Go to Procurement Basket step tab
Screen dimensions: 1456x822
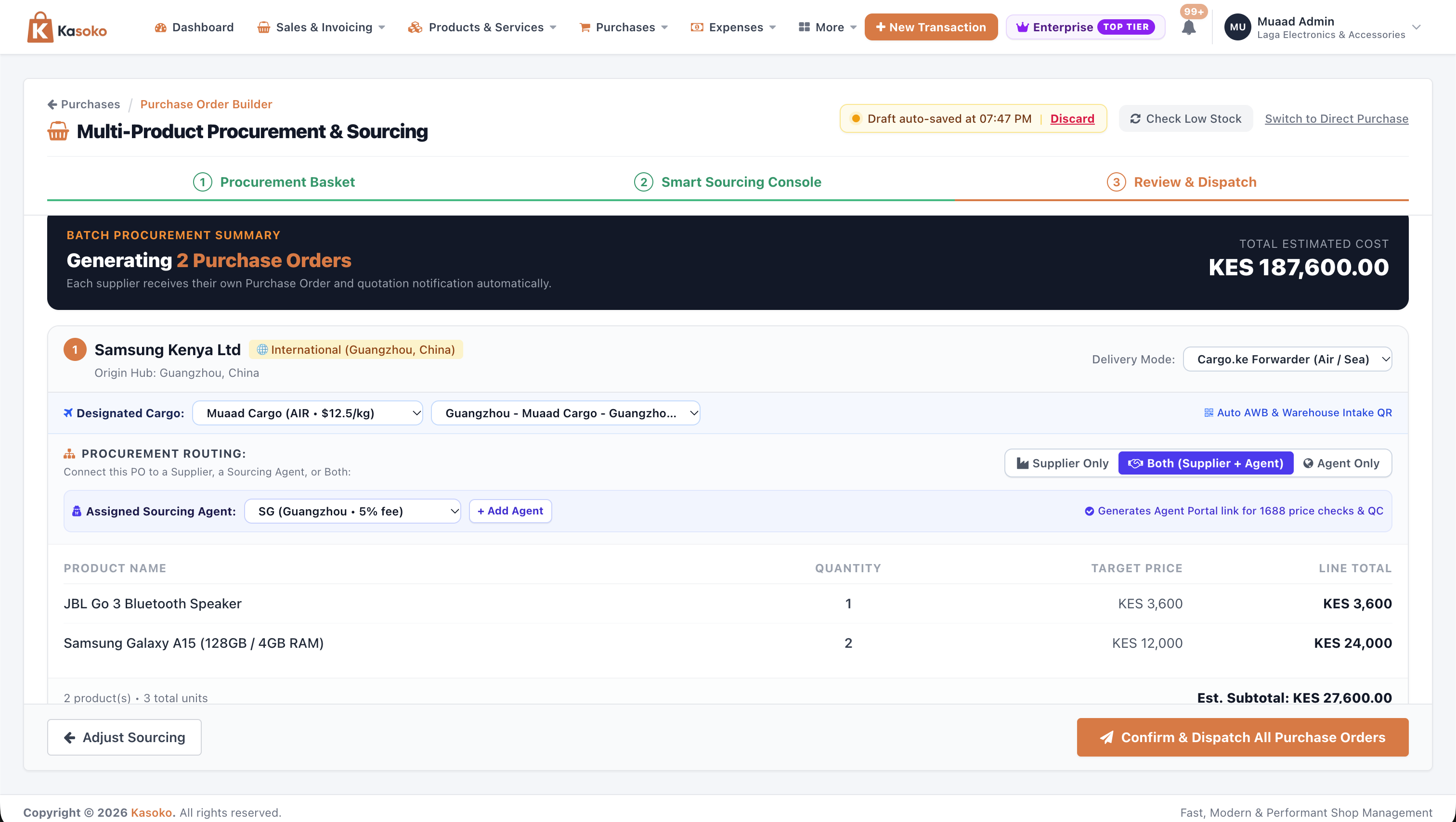273,182
